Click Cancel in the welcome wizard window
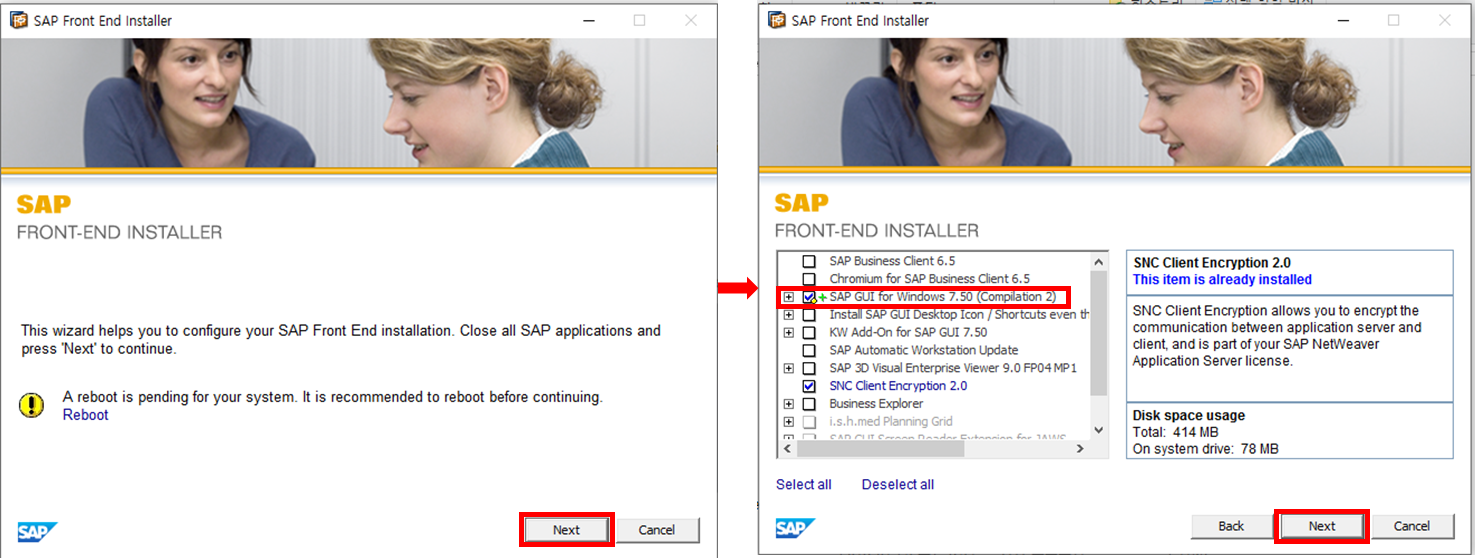 [x=657, y=530]
